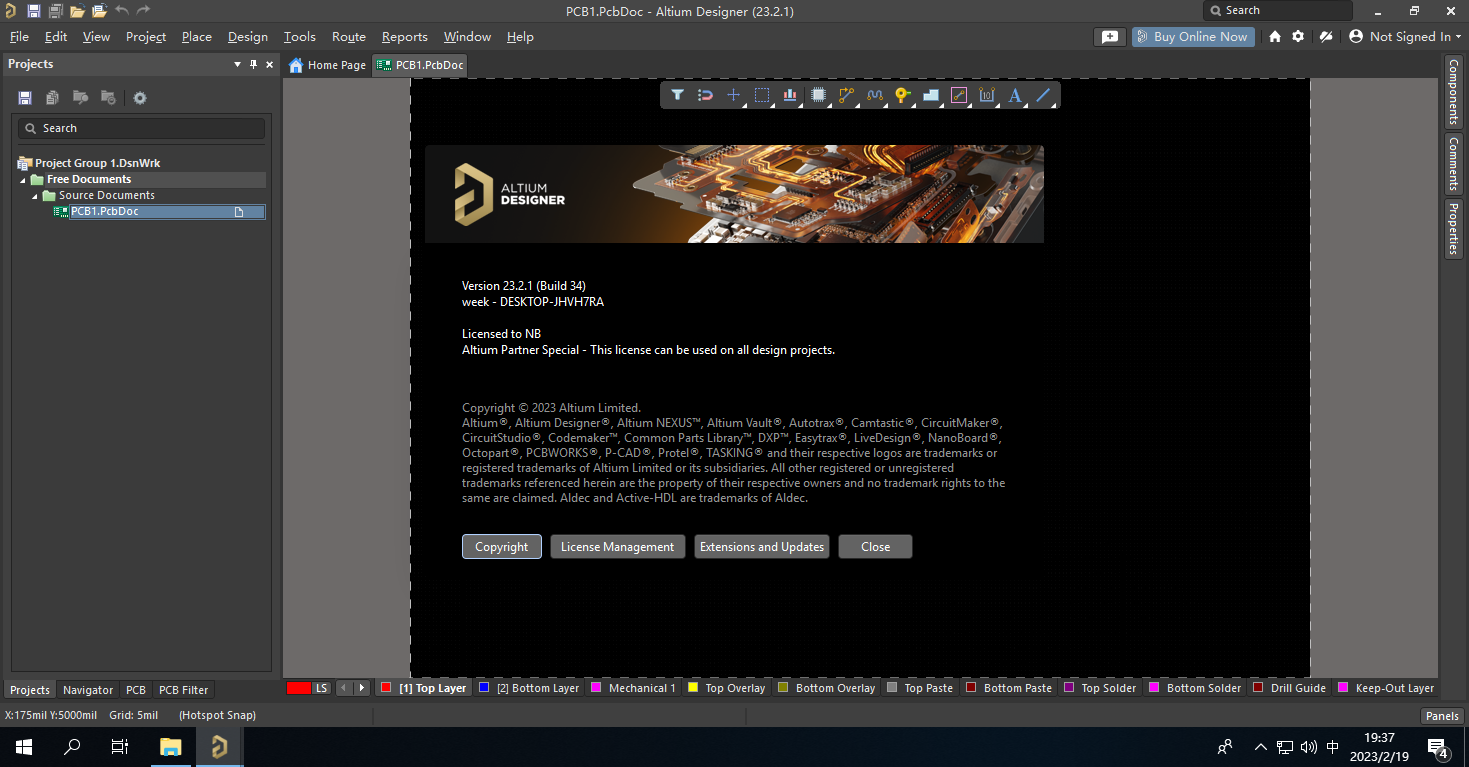Click Close on the About dialog

pyautogui.click(x=875, y=547)
